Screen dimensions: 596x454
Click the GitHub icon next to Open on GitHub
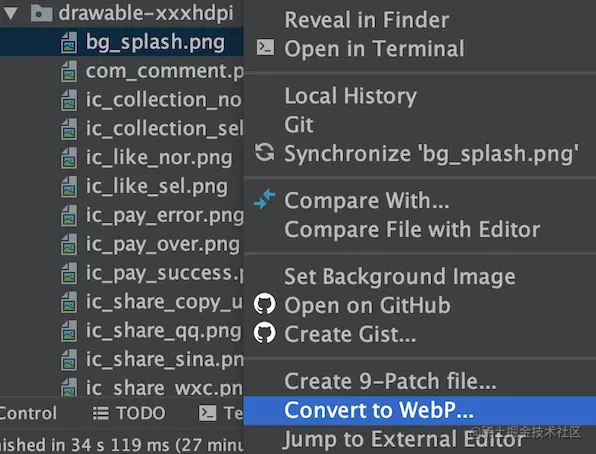[x=265, y=304]
